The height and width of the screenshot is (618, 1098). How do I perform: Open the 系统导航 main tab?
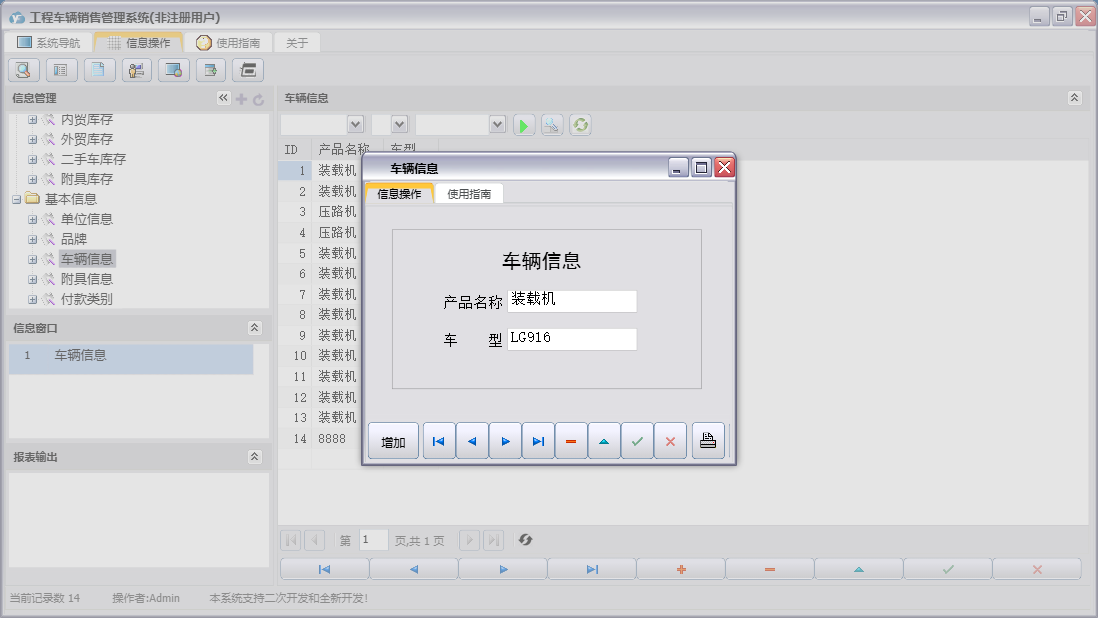click(48, 43)
